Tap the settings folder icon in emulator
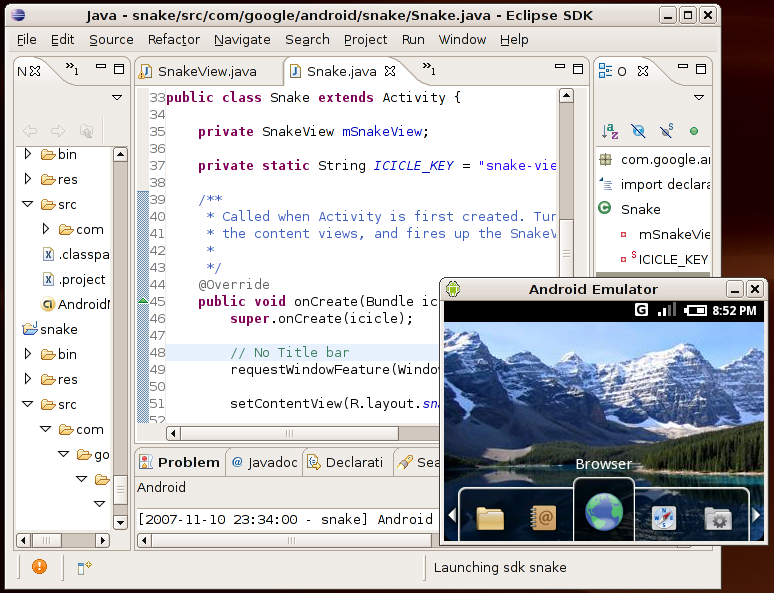 click(717, 517)
